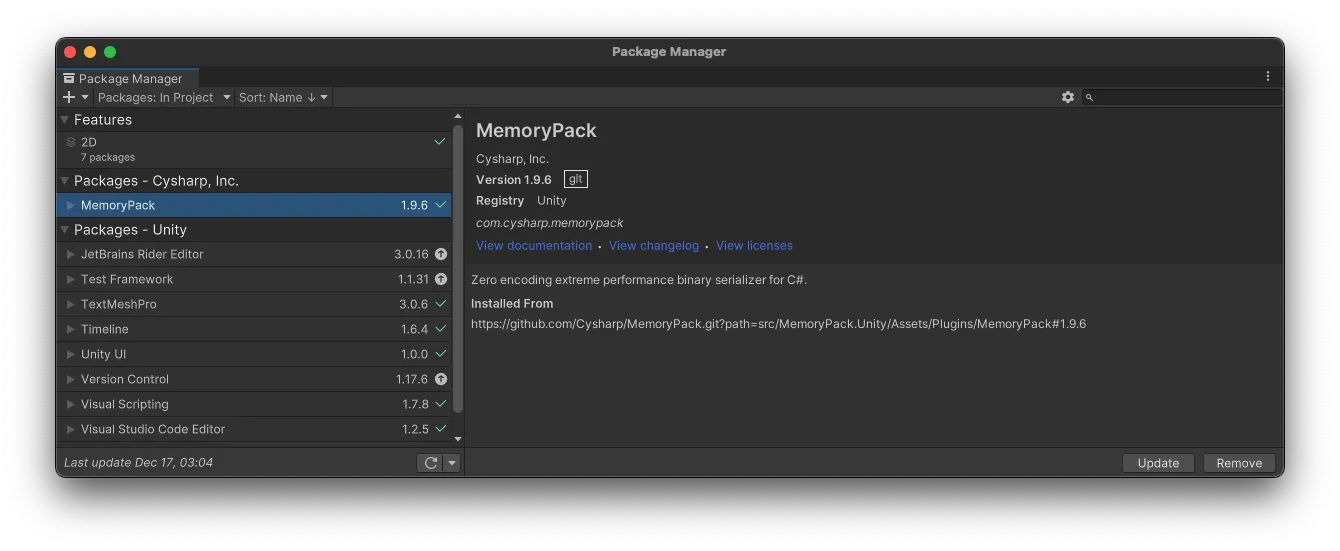Screen dimensions: 1340x551
Task: Expand the MemoryPack package versions
Action: [x=71, y=205]
